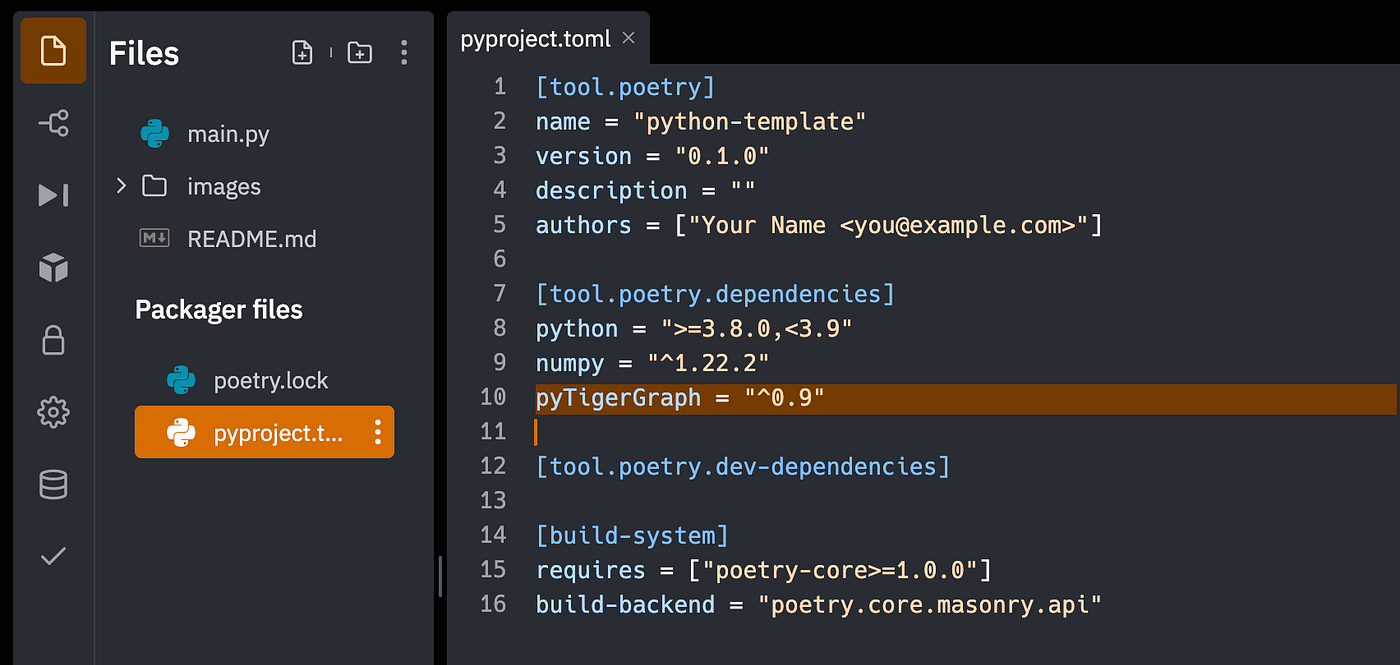Open the Version Control panel
1400x665 pixels.
click(x=53, y=123)
